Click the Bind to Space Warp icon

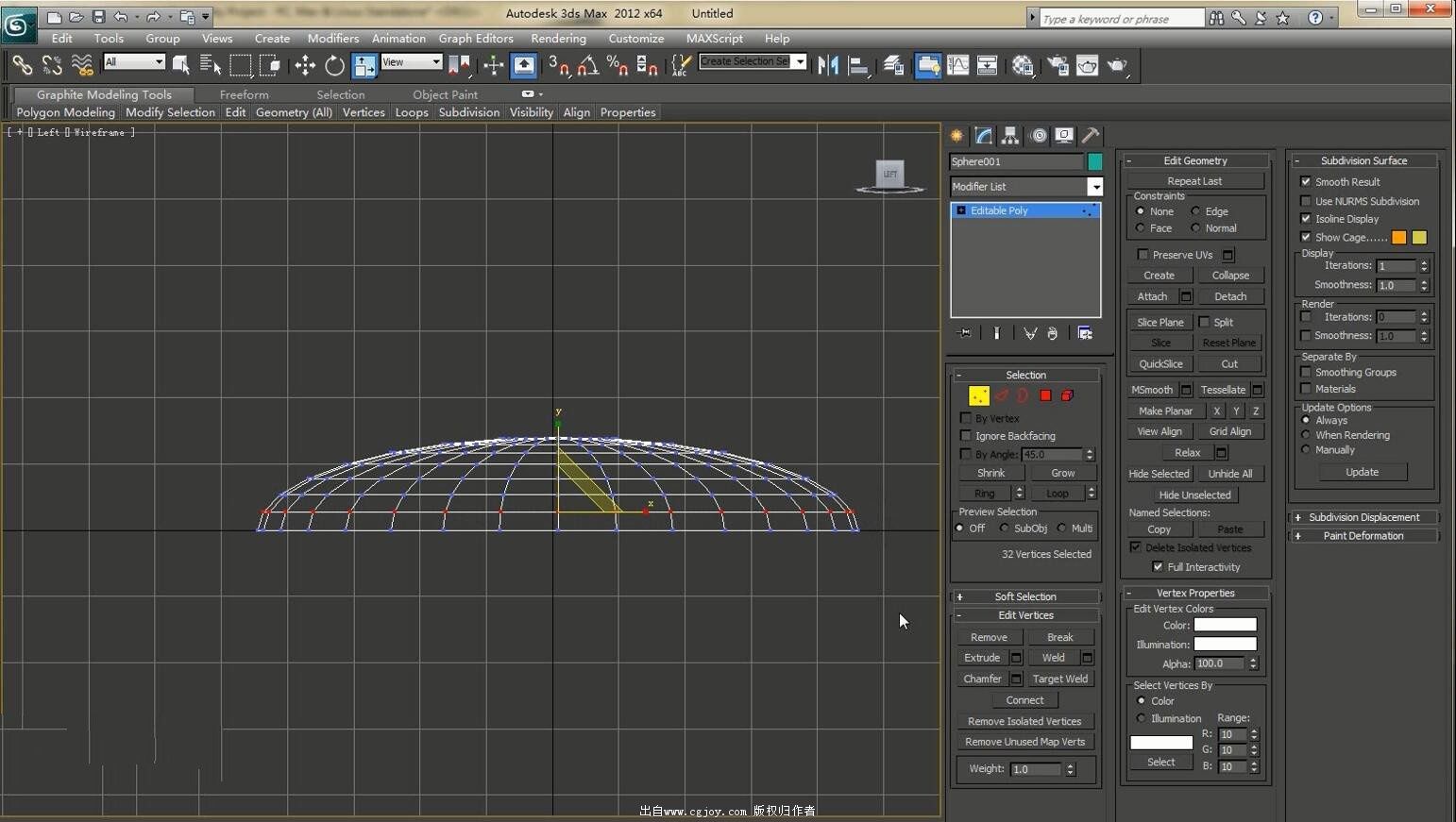82,65
